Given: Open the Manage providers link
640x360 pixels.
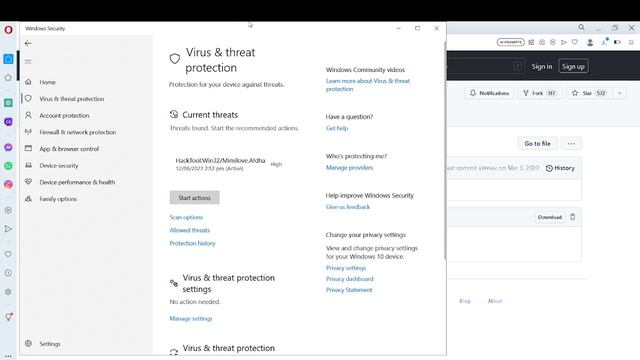Looking at the screenshot, I should [349, 167].
